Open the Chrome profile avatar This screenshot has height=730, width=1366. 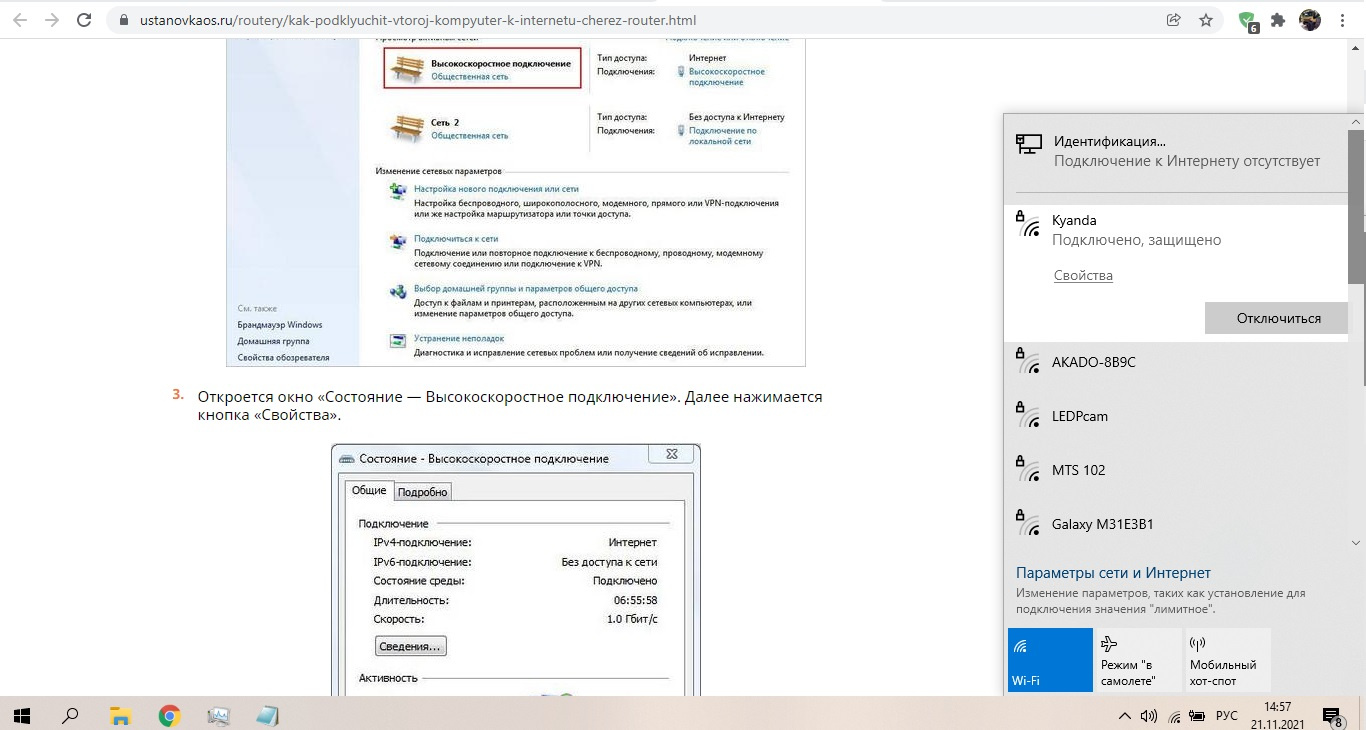coord(1309,20)
